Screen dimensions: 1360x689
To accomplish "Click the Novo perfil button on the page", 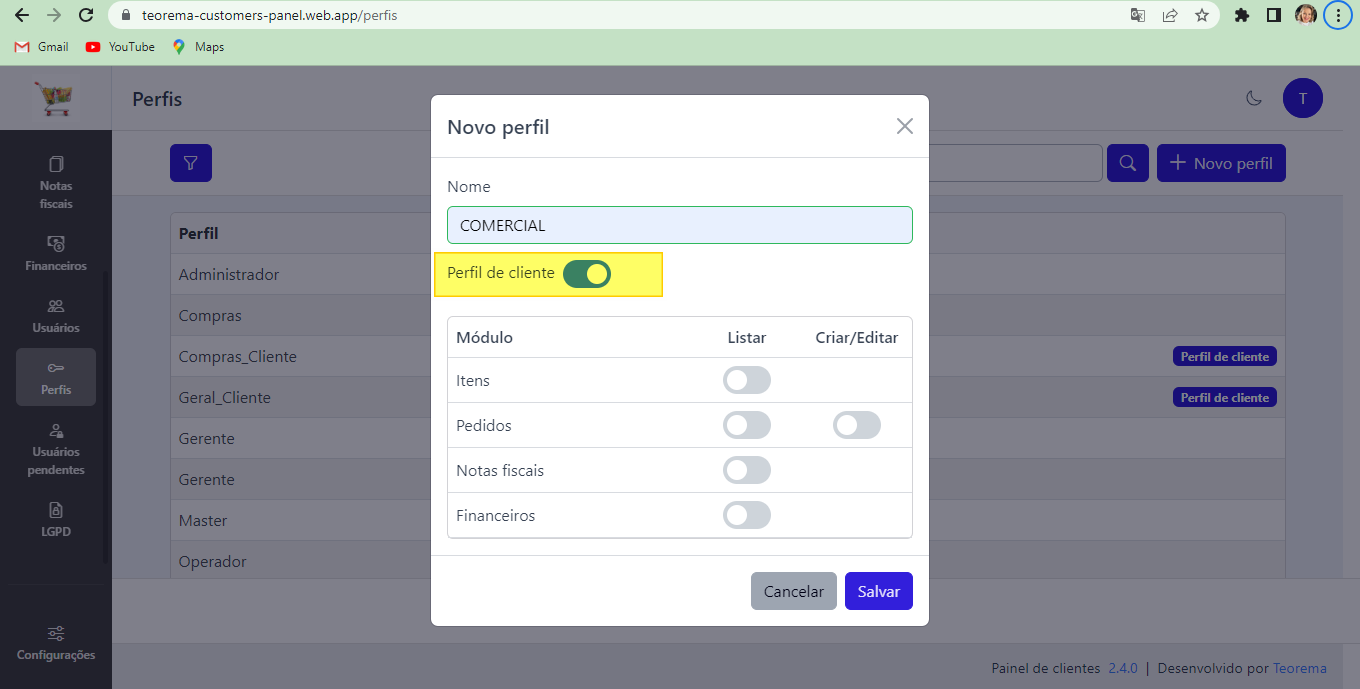I will click(1221, 163).
